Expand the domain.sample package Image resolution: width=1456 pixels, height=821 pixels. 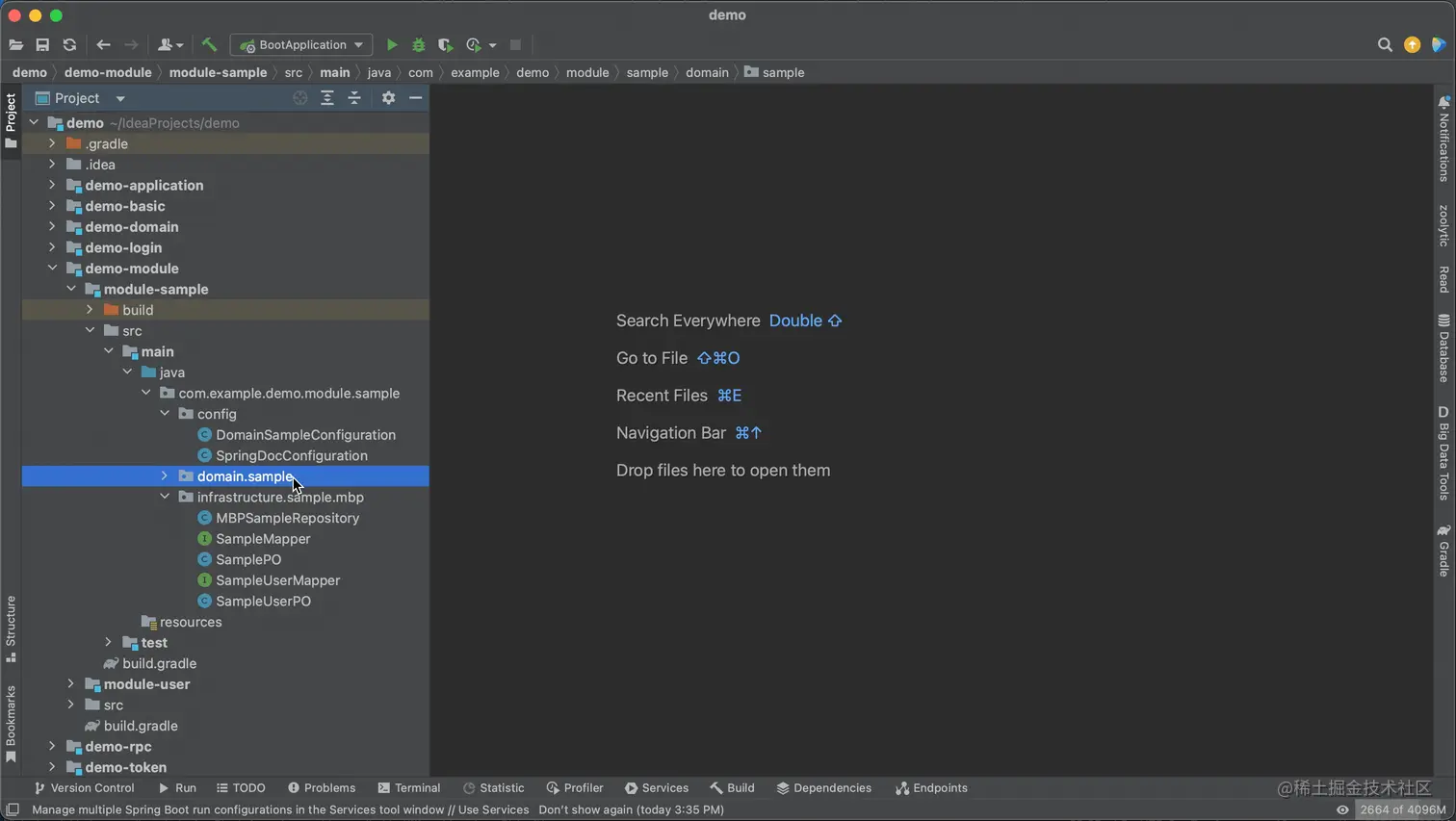165,476
